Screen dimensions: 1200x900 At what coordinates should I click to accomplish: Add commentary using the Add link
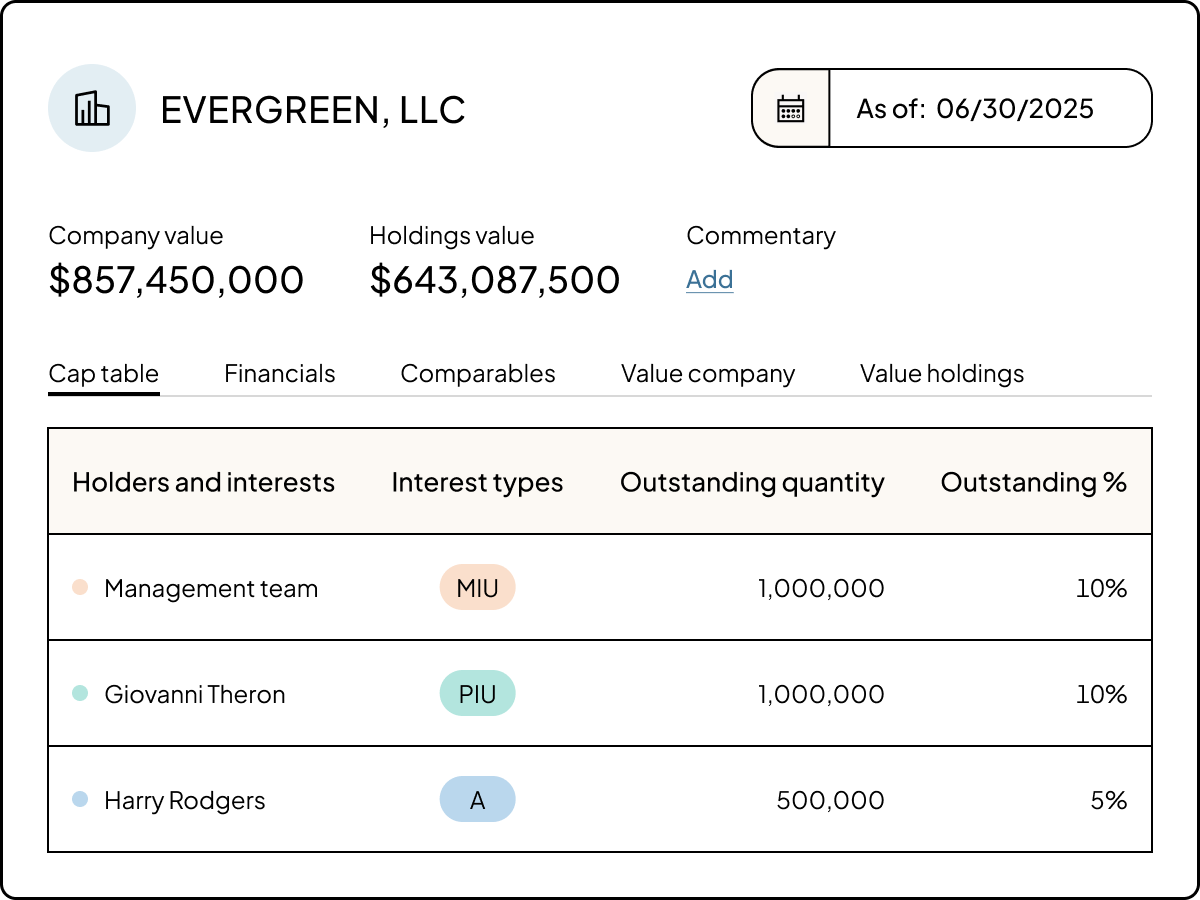coord(709,280)
